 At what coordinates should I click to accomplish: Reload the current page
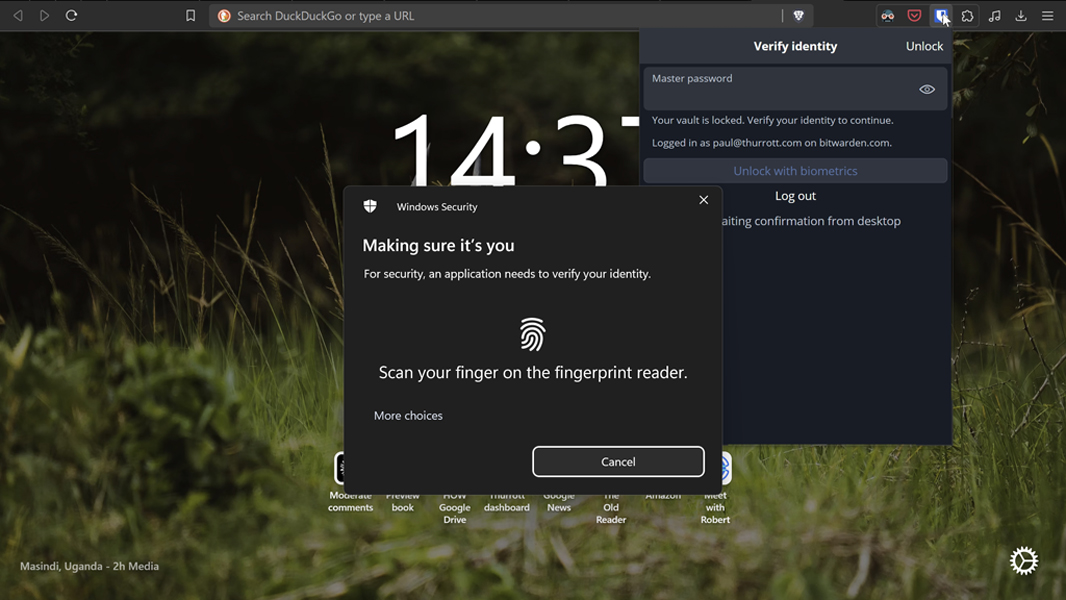pos(70,15)
